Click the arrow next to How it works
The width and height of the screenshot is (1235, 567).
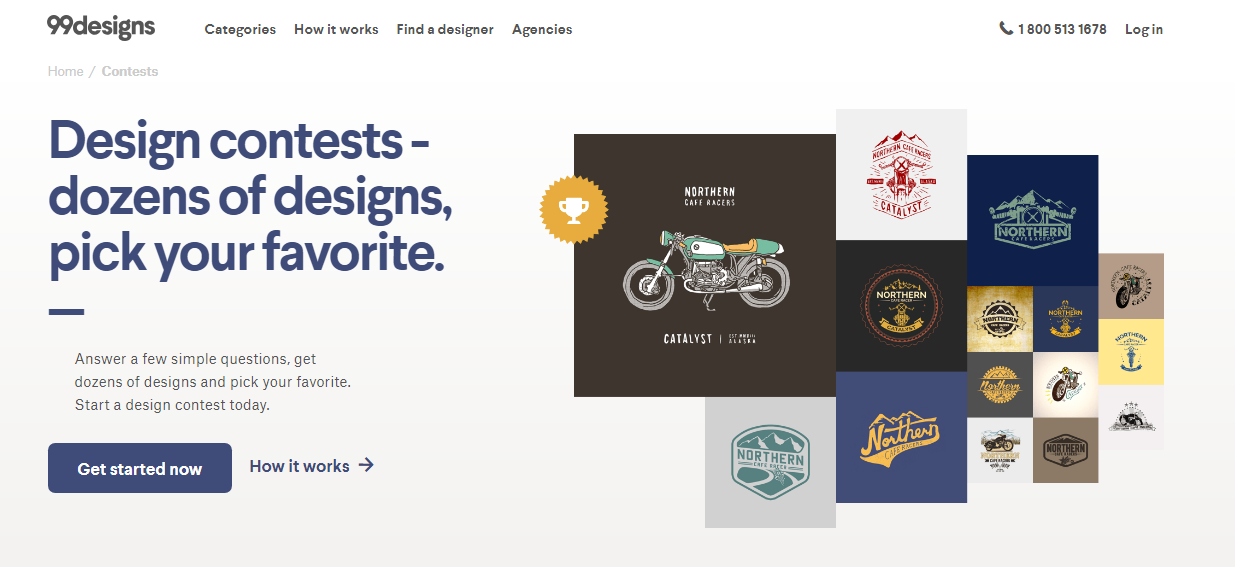pos(366,465)
